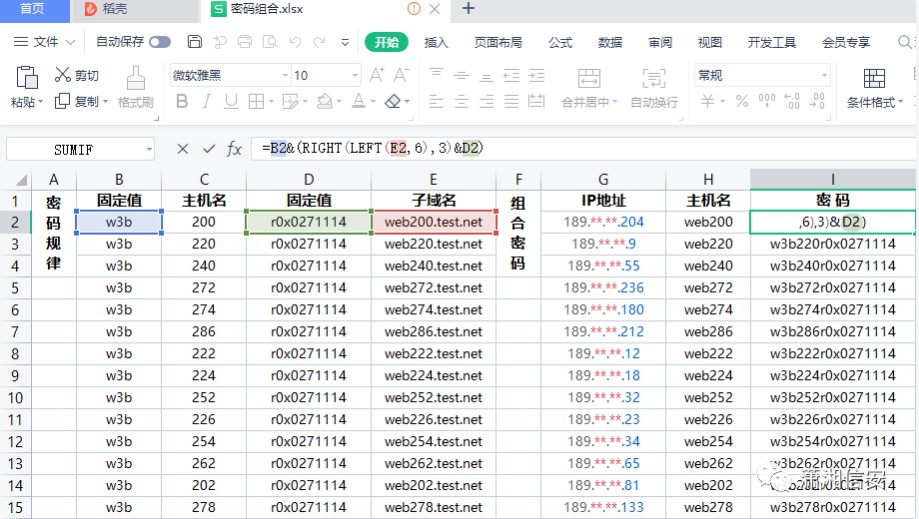
Task: Expand the Name Box dropdown arrow
Action: 149,149
